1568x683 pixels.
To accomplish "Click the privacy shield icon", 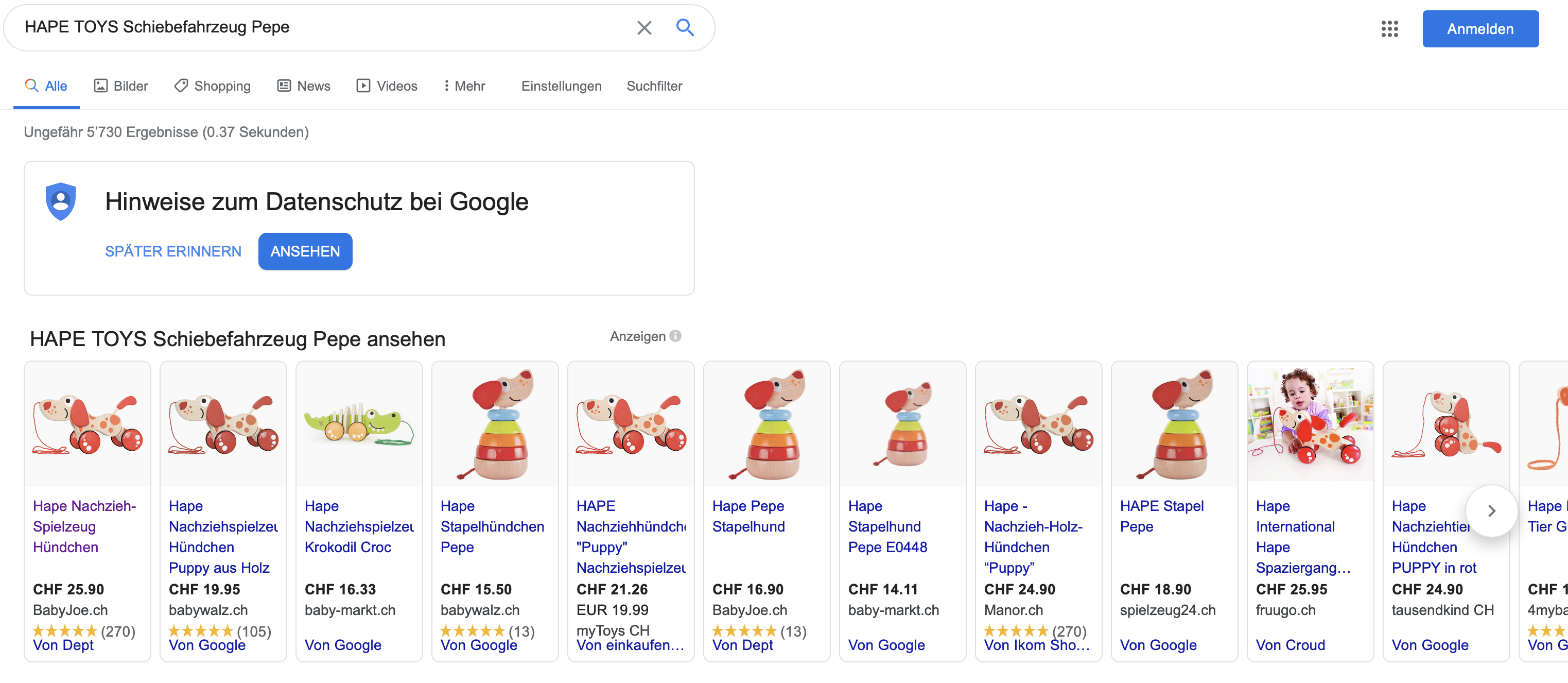I will [x=61, y=201].
